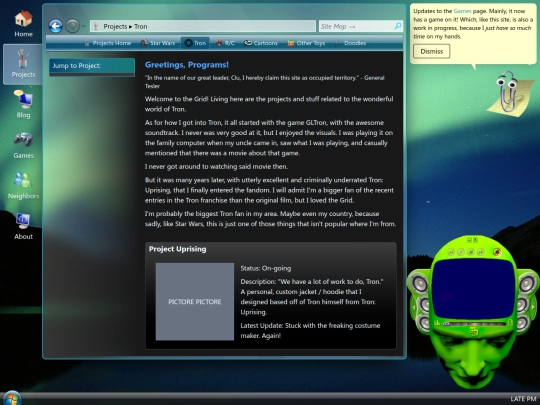The image size is (540, 405).
Task: Click stop on the green head player
Action: coord(471,252)
